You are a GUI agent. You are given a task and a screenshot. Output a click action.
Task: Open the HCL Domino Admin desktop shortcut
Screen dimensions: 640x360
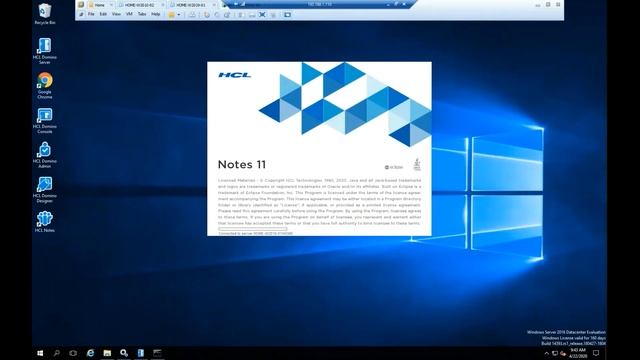coord(44,155)
